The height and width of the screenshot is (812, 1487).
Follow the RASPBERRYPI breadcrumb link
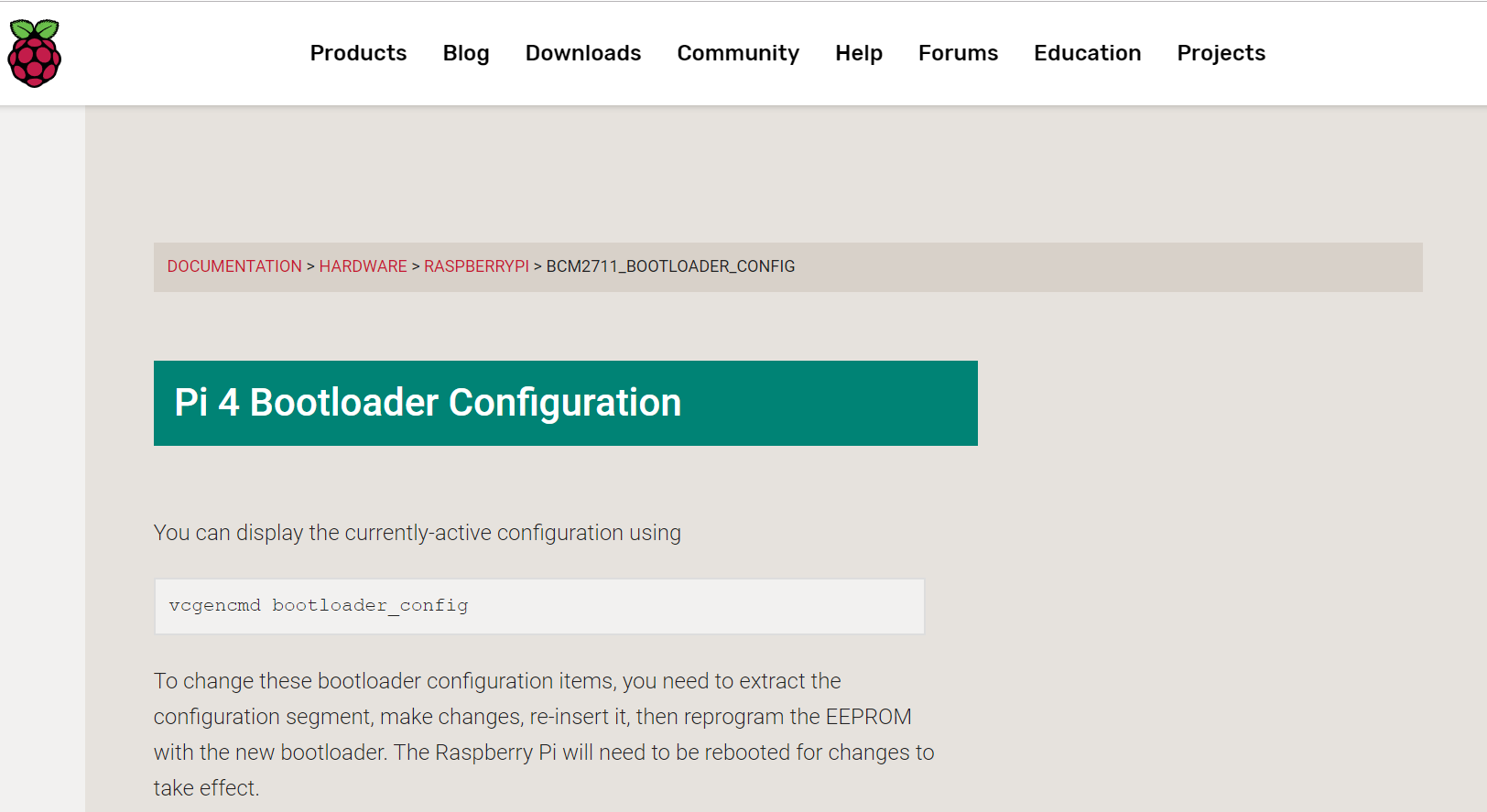click(476, 266)
